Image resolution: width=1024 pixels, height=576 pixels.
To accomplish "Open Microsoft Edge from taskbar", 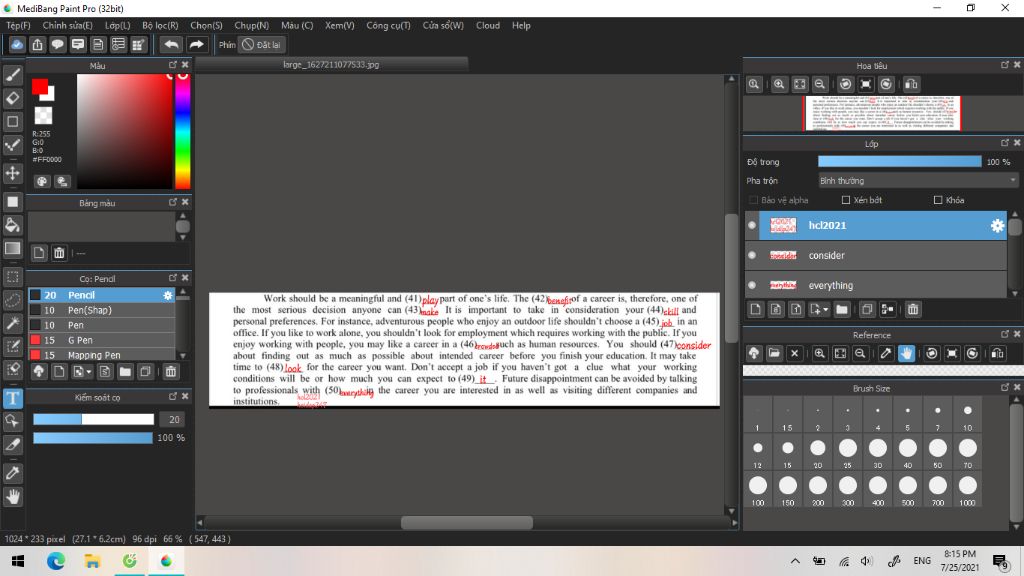I will tap(56, 561).
